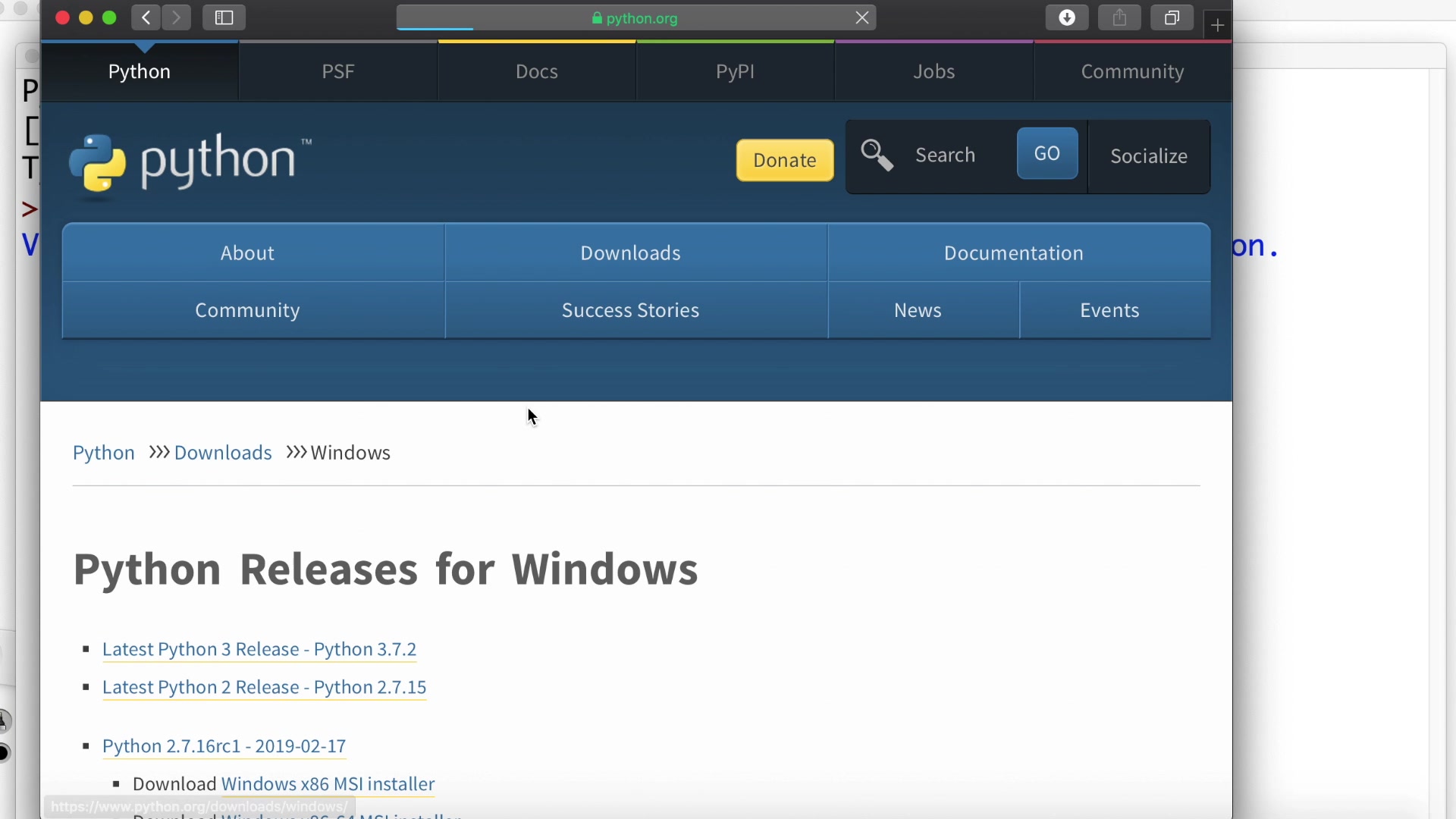Open Latest Python 3 Release 3.7.2 link

tap(259, 649)
